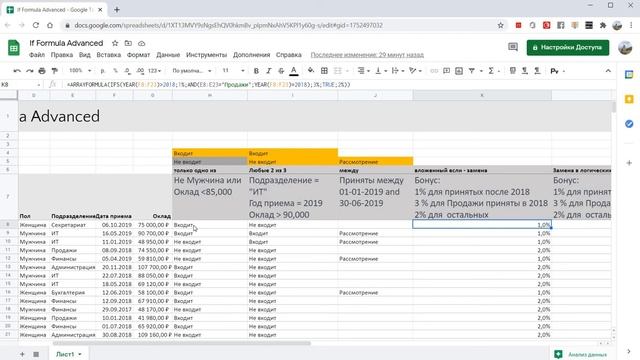The height and width of the screenshot is (360, 640).
Task: Open text wrapping options
Action: (x=397, y=71)
